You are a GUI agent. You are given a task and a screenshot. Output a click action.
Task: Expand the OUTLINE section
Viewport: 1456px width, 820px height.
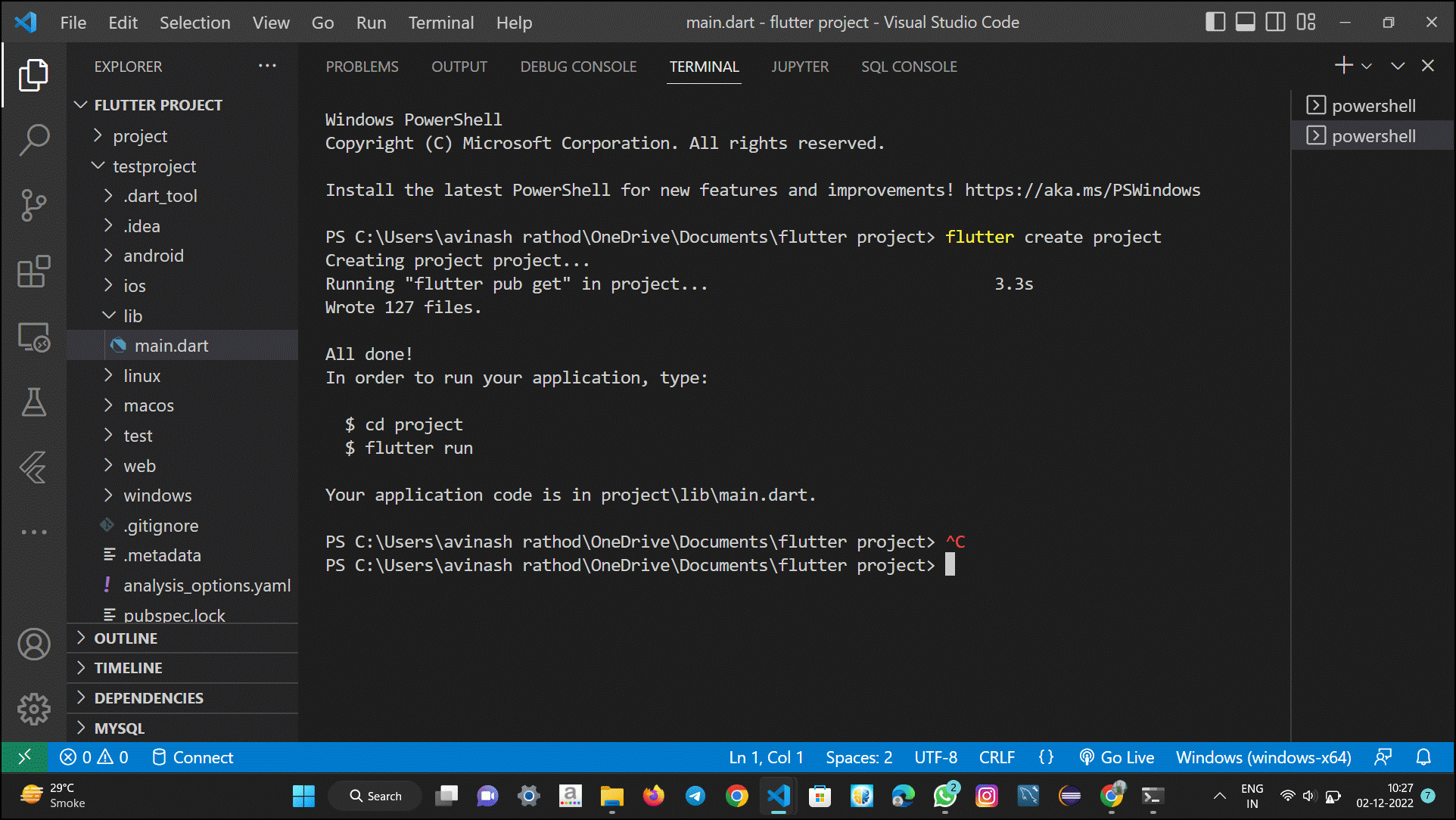click(82, 638)
